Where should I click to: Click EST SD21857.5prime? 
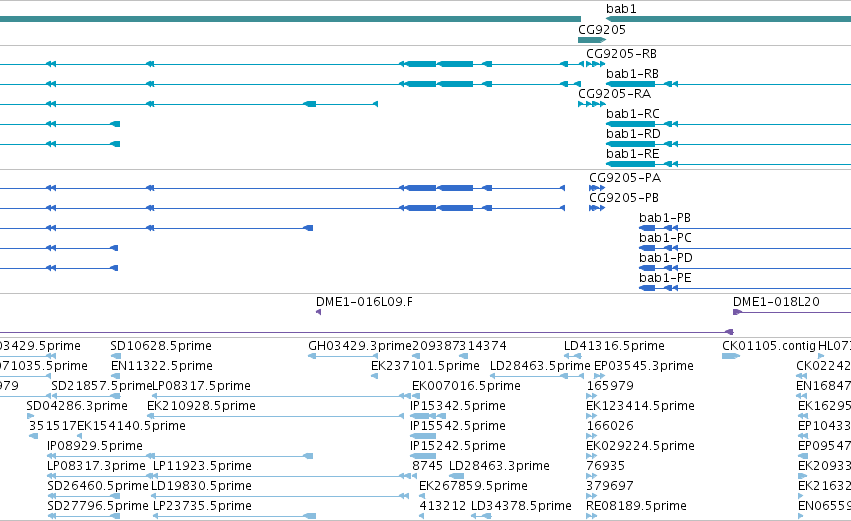(x=101, y=386)
